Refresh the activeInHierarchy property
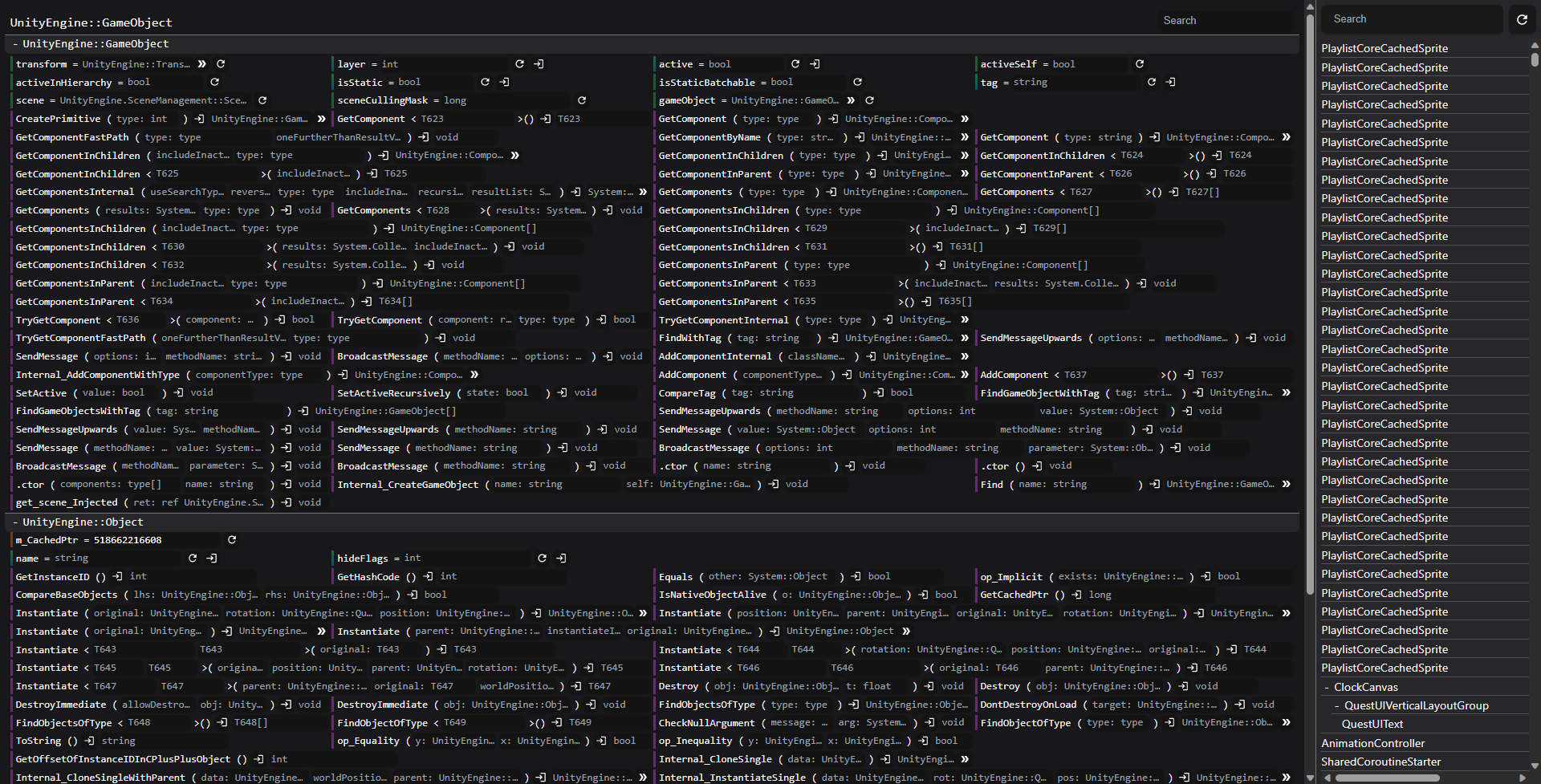The height and width of the screenshot is (784, 1541). click(x=214, y=82)
